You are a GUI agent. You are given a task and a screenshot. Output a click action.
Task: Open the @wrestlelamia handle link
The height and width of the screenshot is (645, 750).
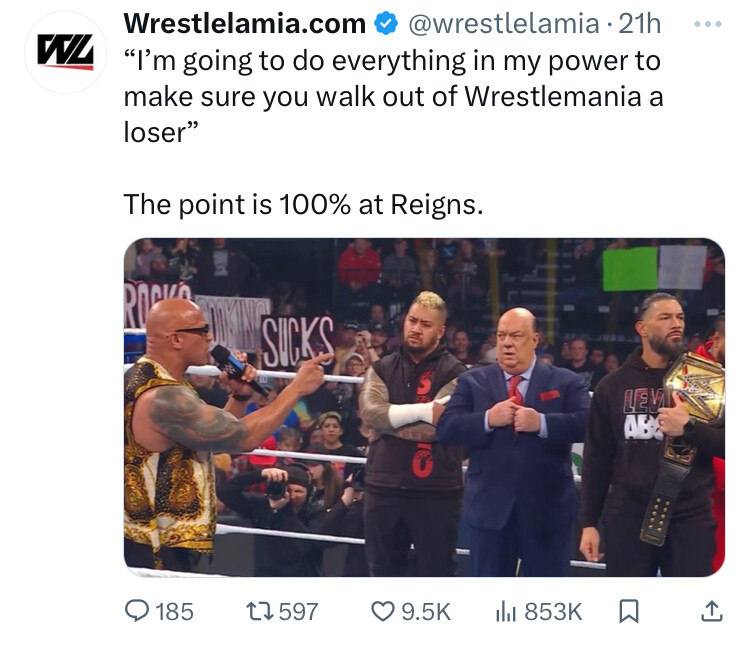pos(504,24)
